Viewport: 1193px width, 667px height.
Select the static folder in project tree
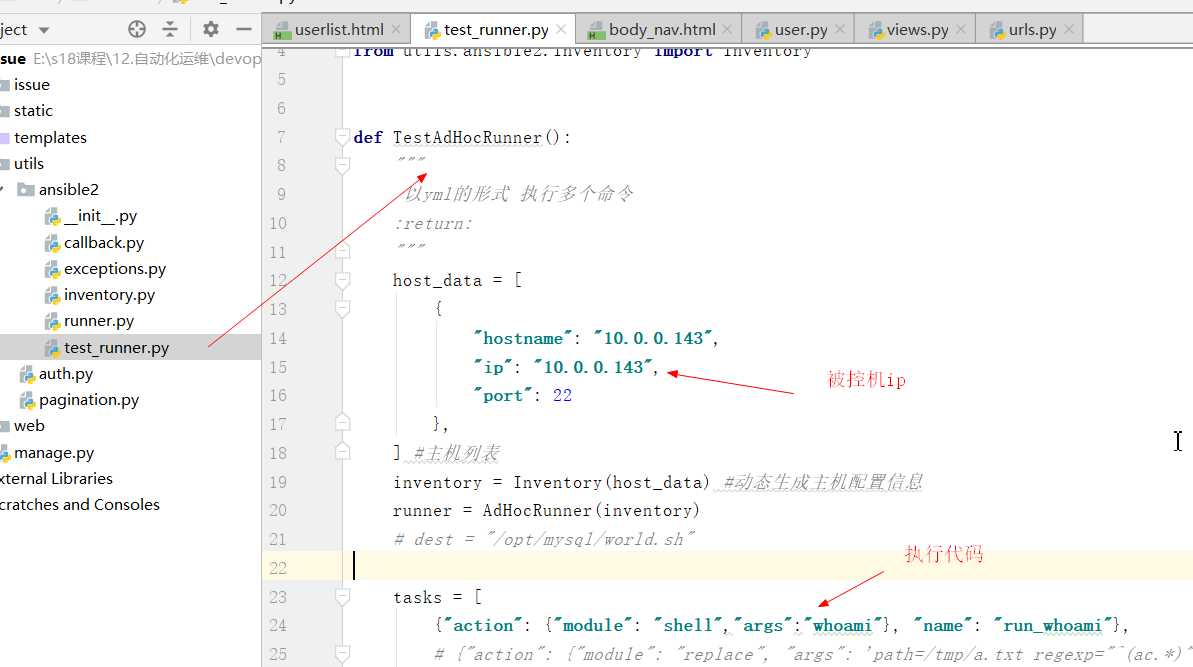tap(33, 111)
